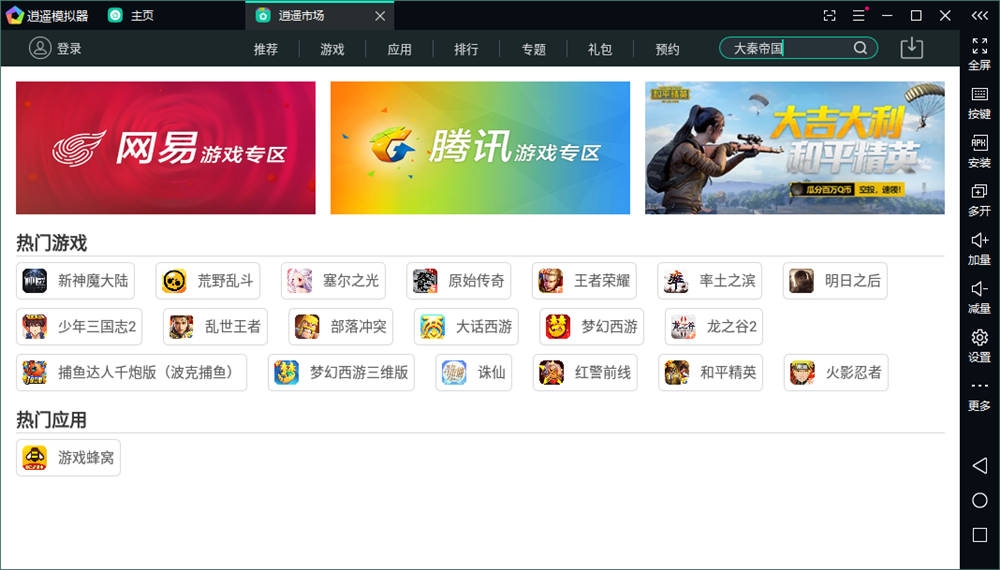Increase volume with 加量 icon

[980, 249]
